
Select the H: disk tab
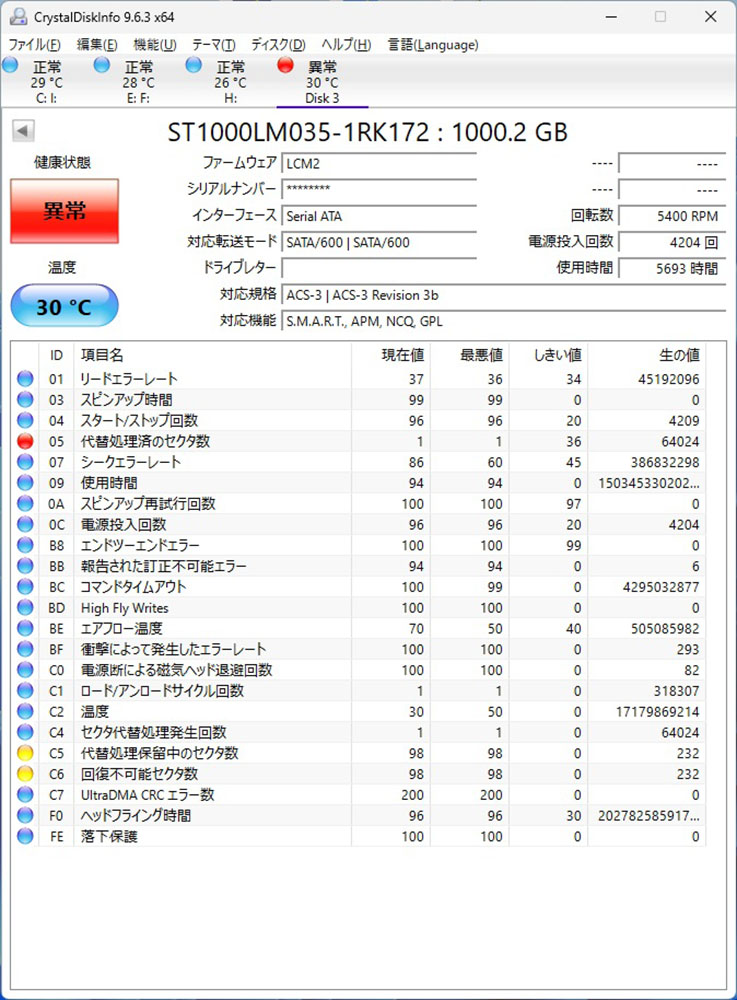[230, 82]
